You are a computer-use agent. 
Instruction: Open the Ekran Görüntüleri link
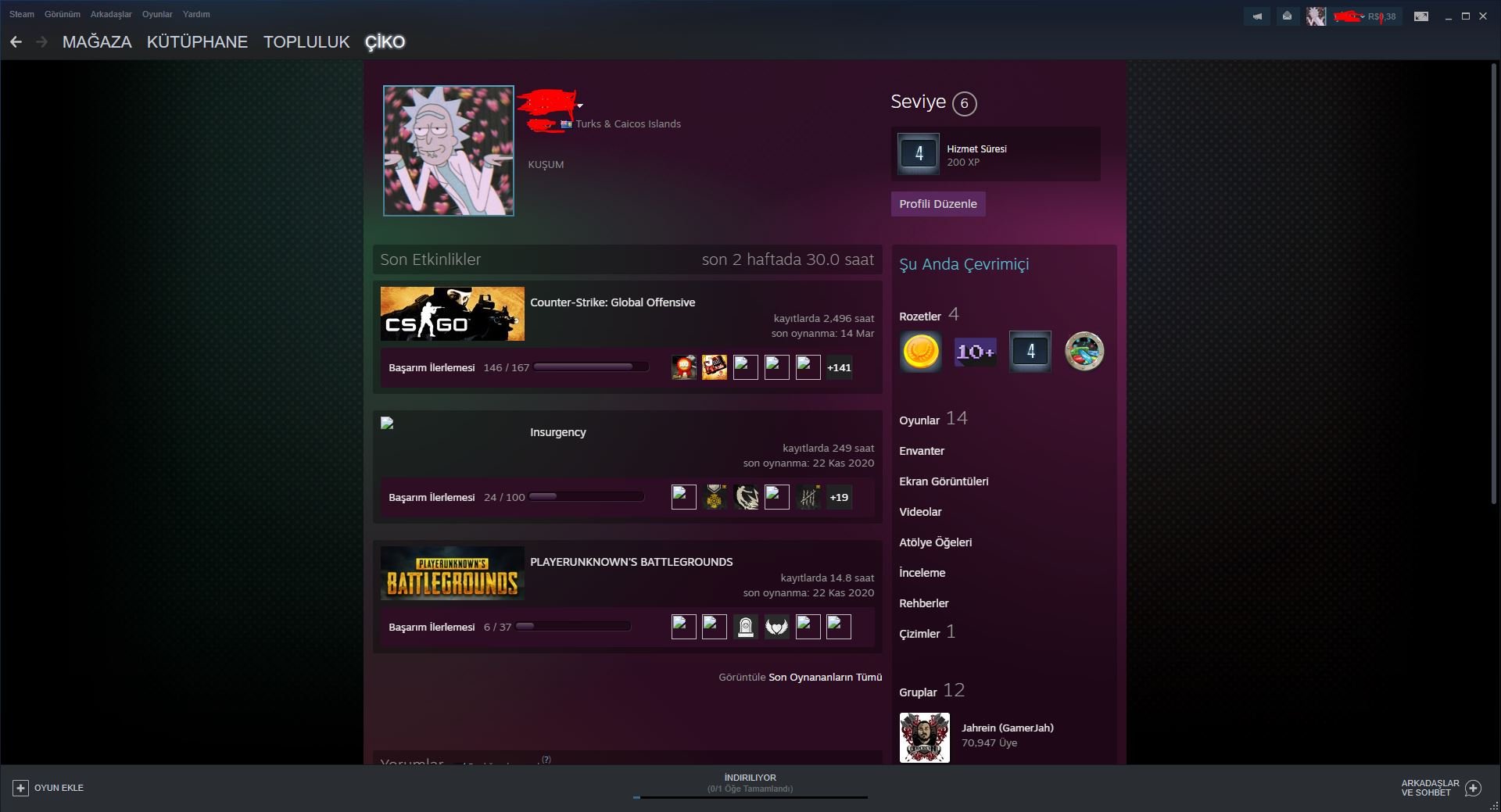tap(944, 481)
